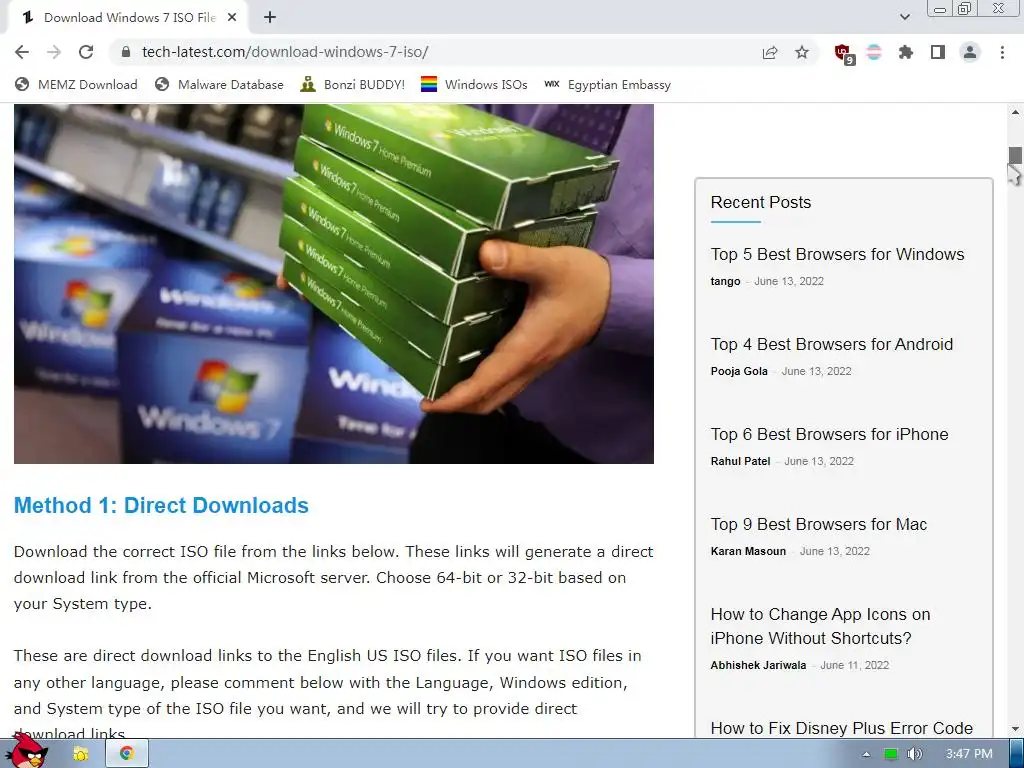Open the MEMZ Download bookmark
The width and height of the screenshot is (1024, 768).
(x=76, y=84)
